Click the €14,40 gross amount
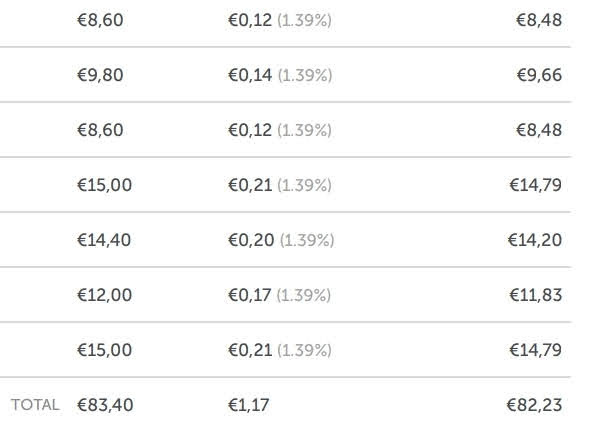The width and height of the screenshot is (611, 444). [104, 240]
